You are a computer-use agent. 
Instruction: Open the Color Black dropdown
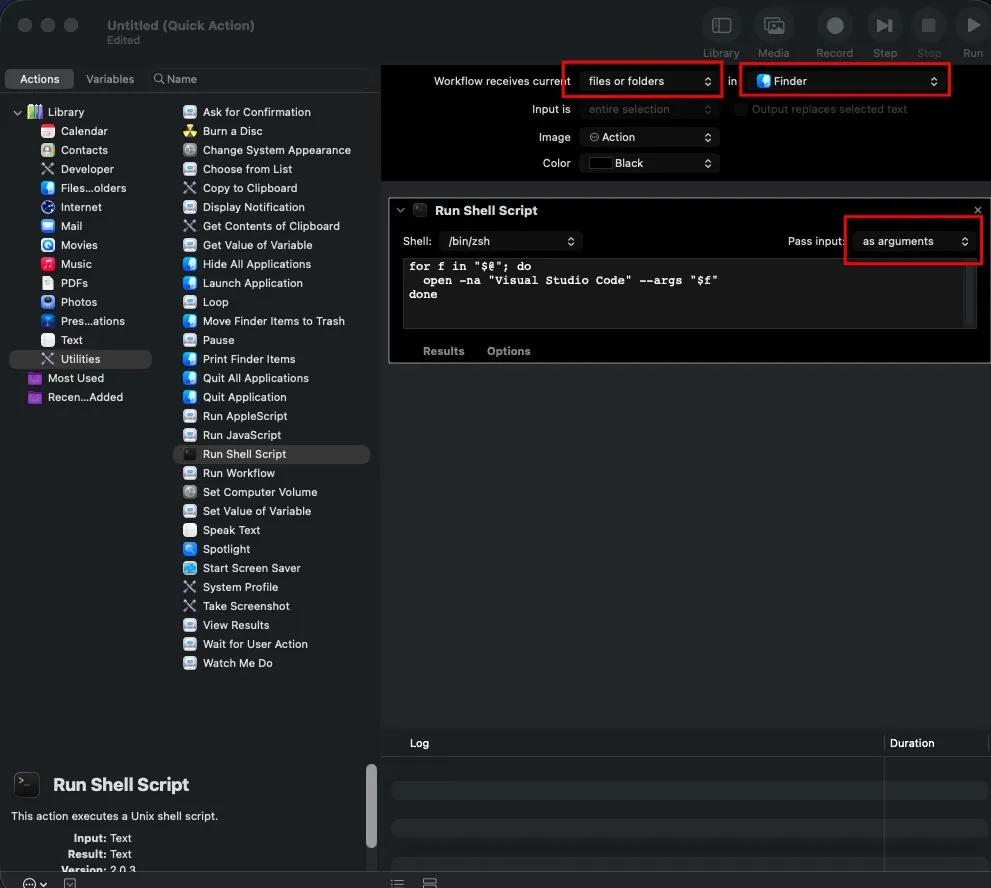click(649, 163)
